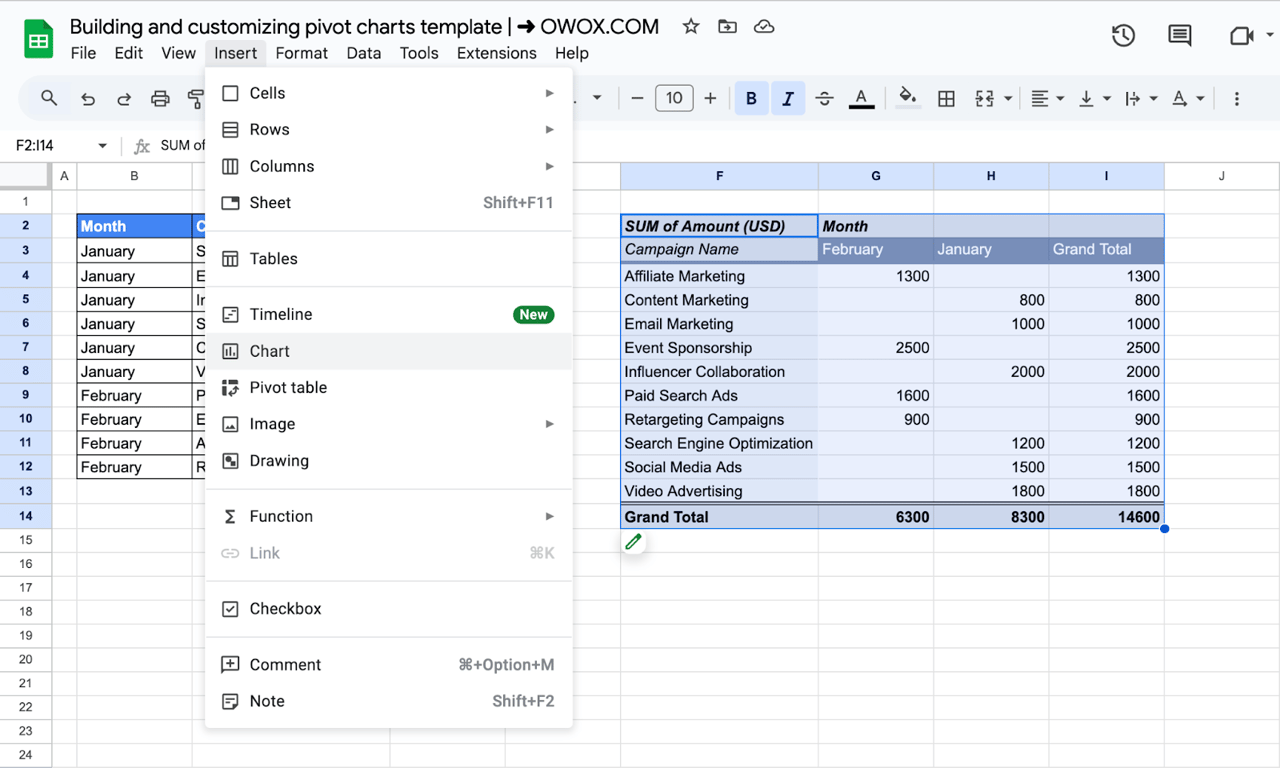
Task: Star this spreadsheet
Action: point(691,27)
